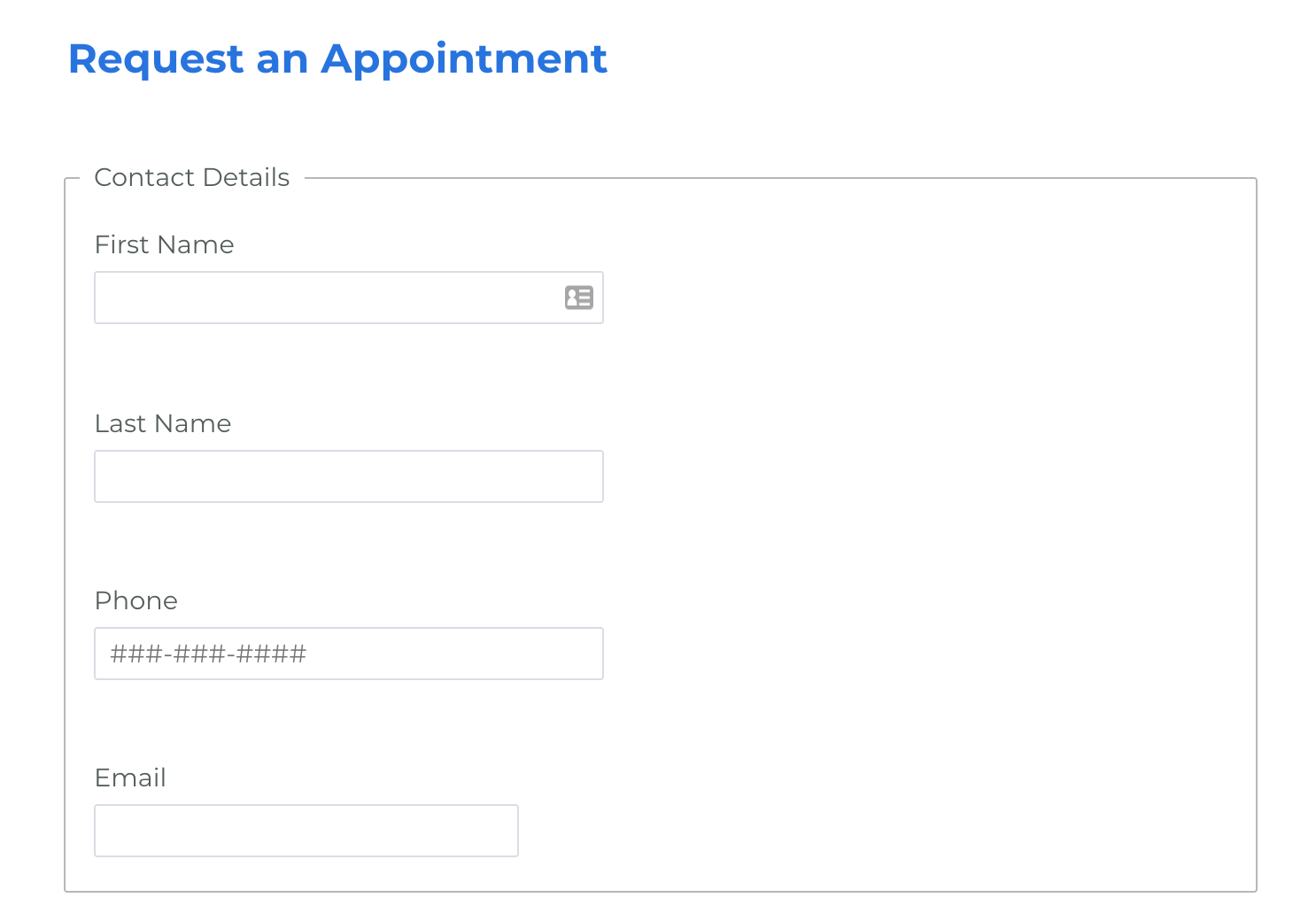Focus the First Name input field

coord(328,298)
